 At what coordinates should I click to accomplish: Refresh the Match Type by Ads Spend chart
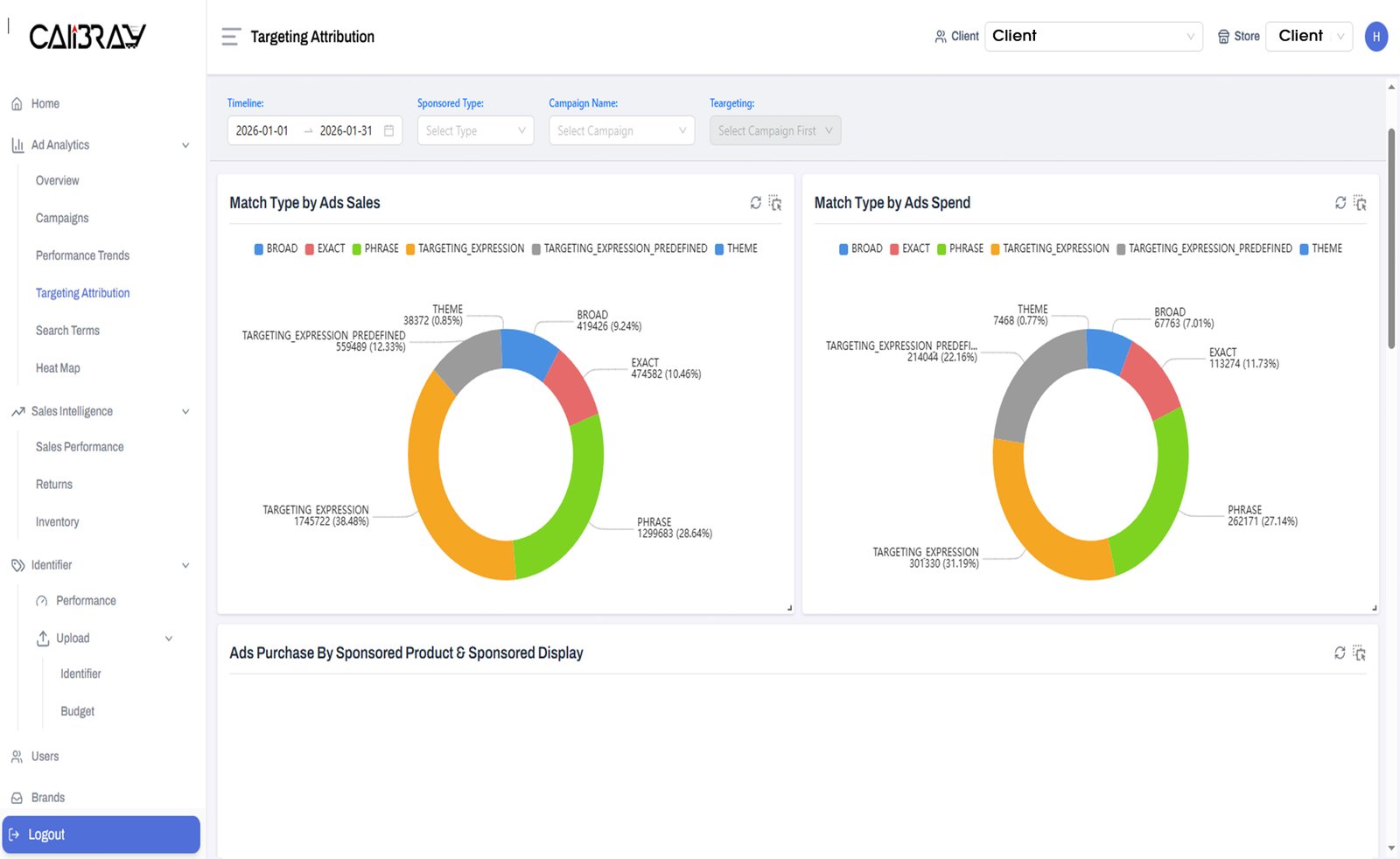[x=1340, y=203]
